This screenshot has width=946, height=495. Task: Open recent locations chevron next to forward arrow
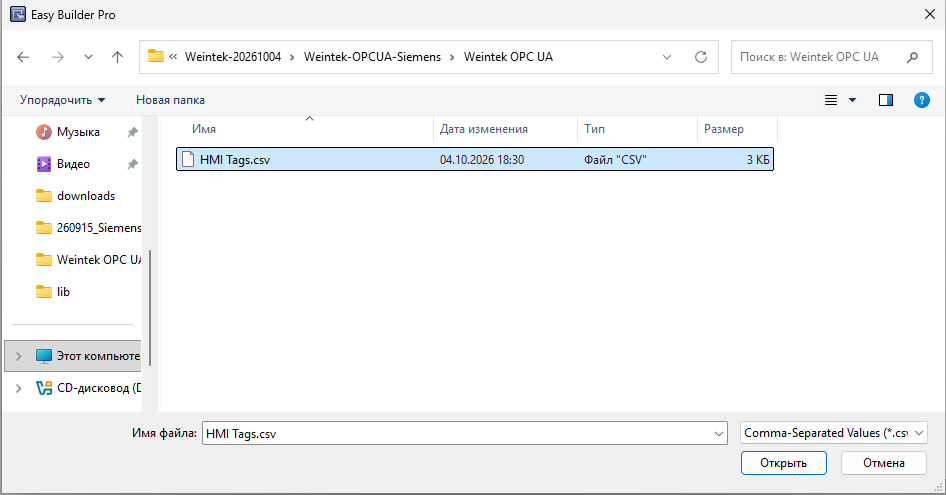click(x=88, y=57)
